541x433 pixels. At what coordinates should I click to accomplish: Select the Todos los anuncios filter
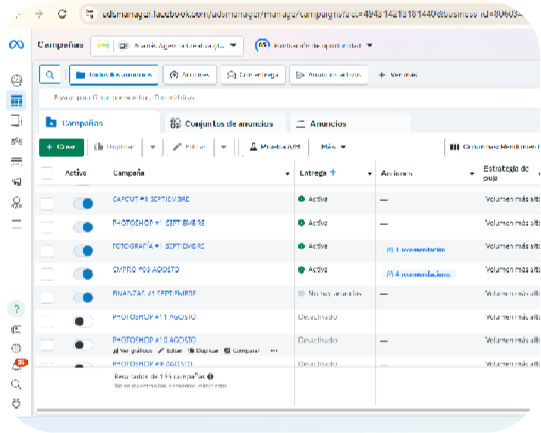pos(114,75)
